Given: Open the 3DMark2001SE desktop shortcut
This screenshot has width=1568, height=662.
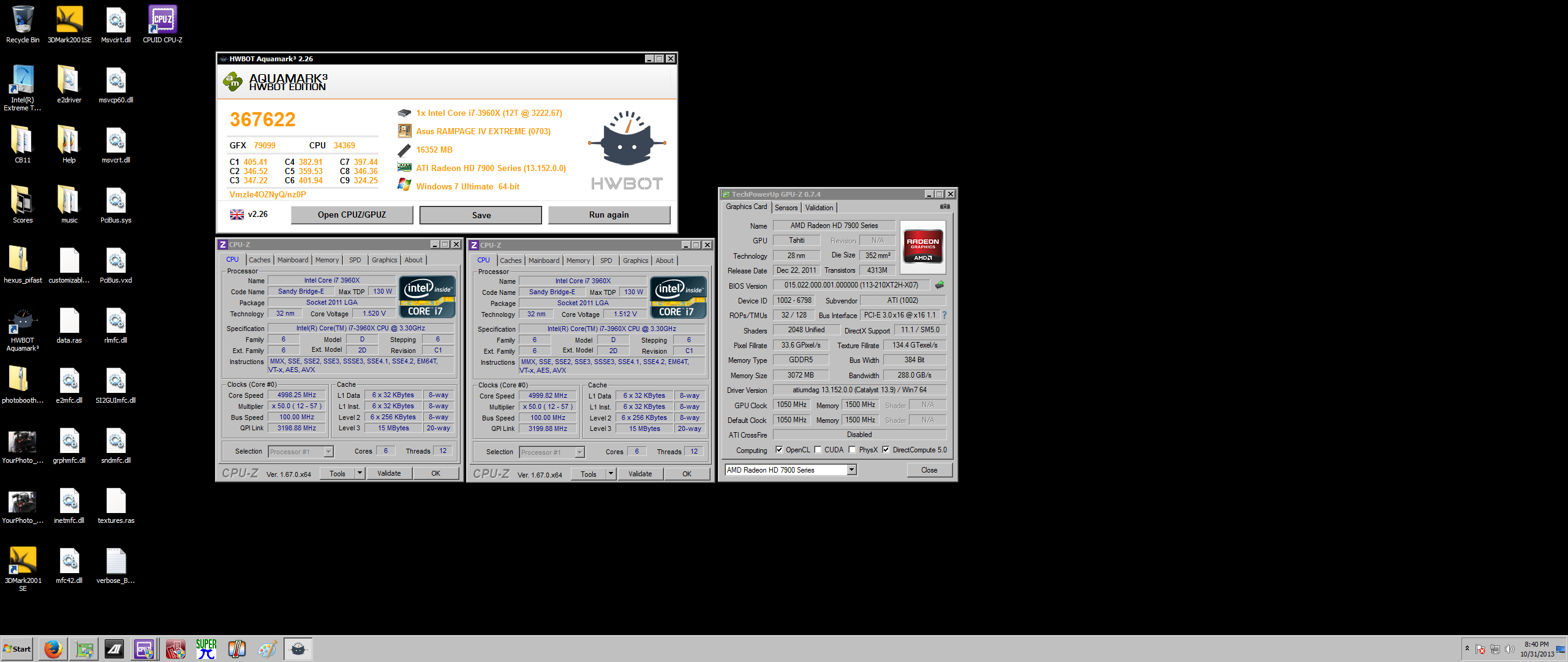Looking at the screenshot, I should point(69,25).
